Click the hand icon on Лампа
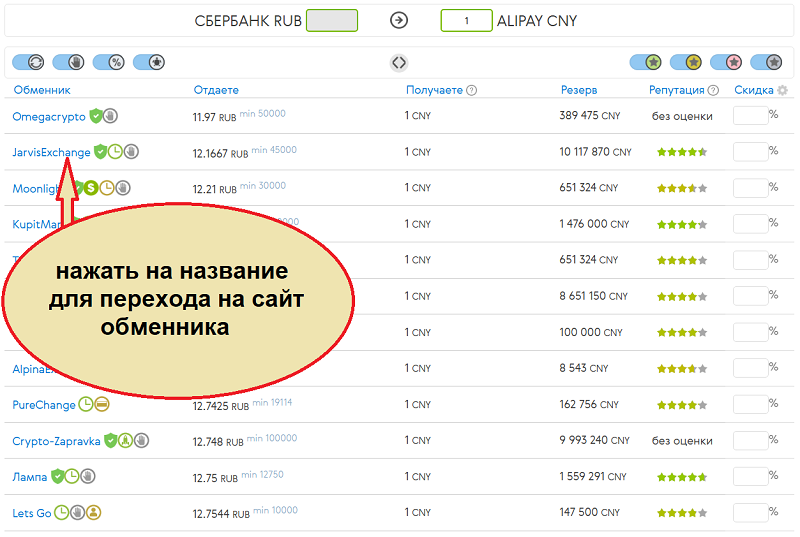This screenshot has width=800, height=537. click(88, 477)
